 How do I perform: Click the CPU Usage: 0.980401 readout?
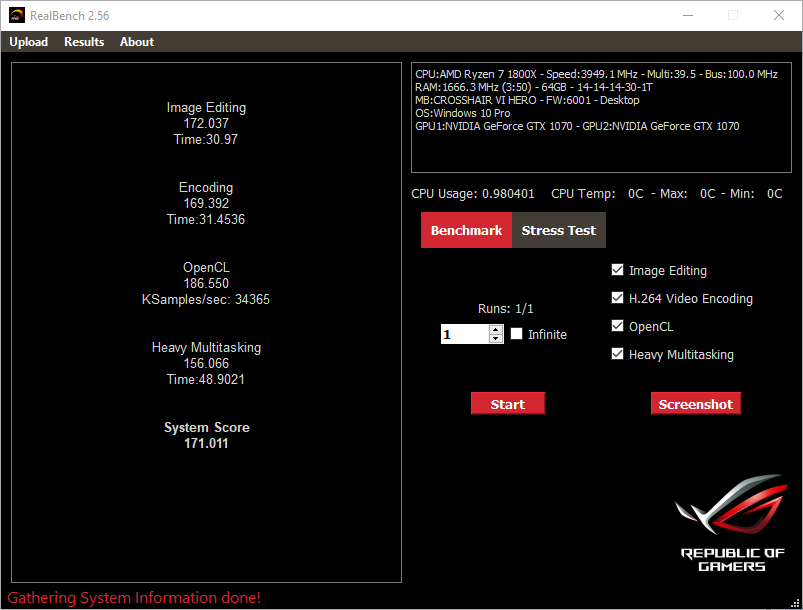pyautogui.click(x=473, y=194)
